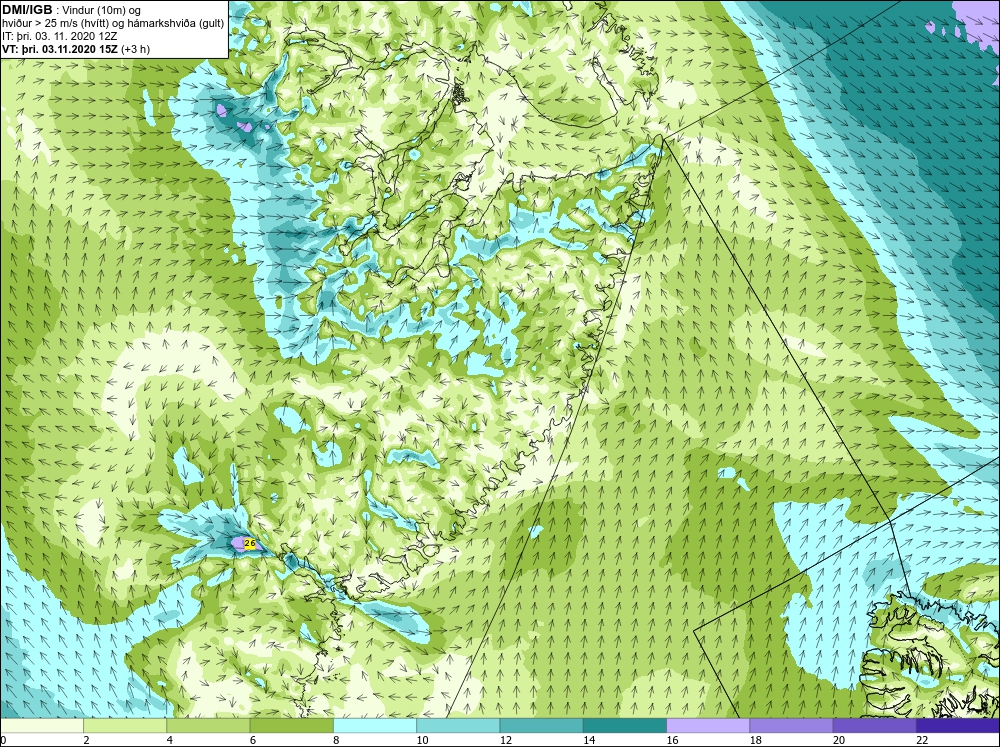Select the 10–12 m/s turquoise swatch
The width and height of the screenshot is (1000, 747).
(x=458, y=726)
